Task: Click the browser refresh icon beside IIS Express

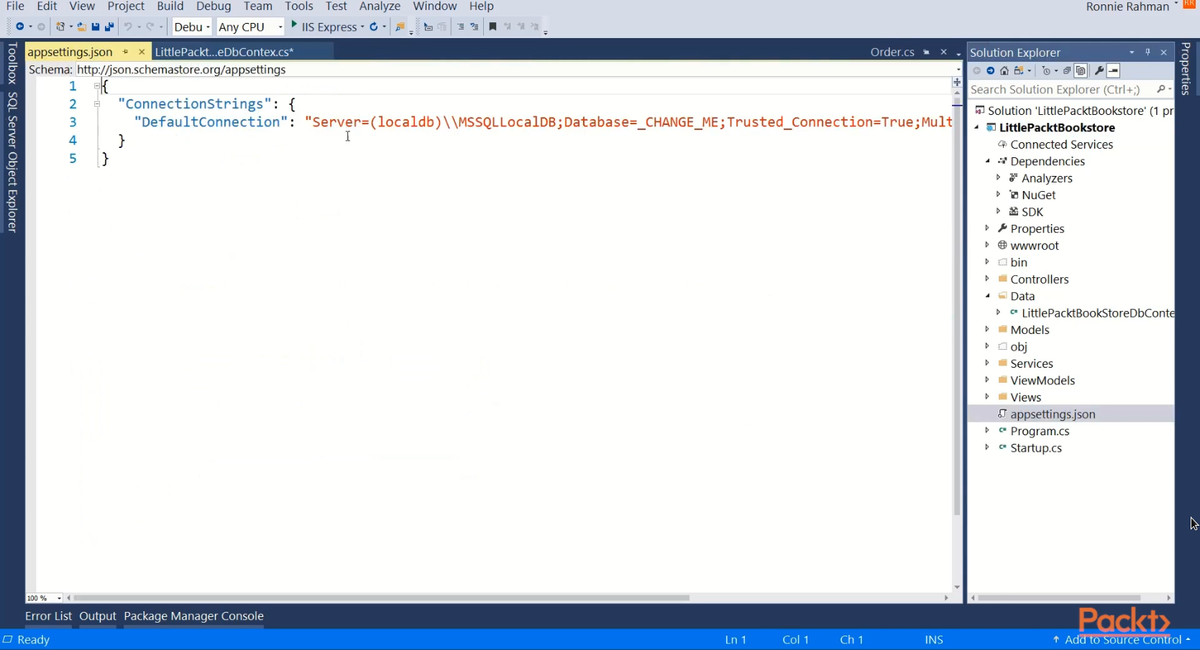Action: click(x=374, y=26)
